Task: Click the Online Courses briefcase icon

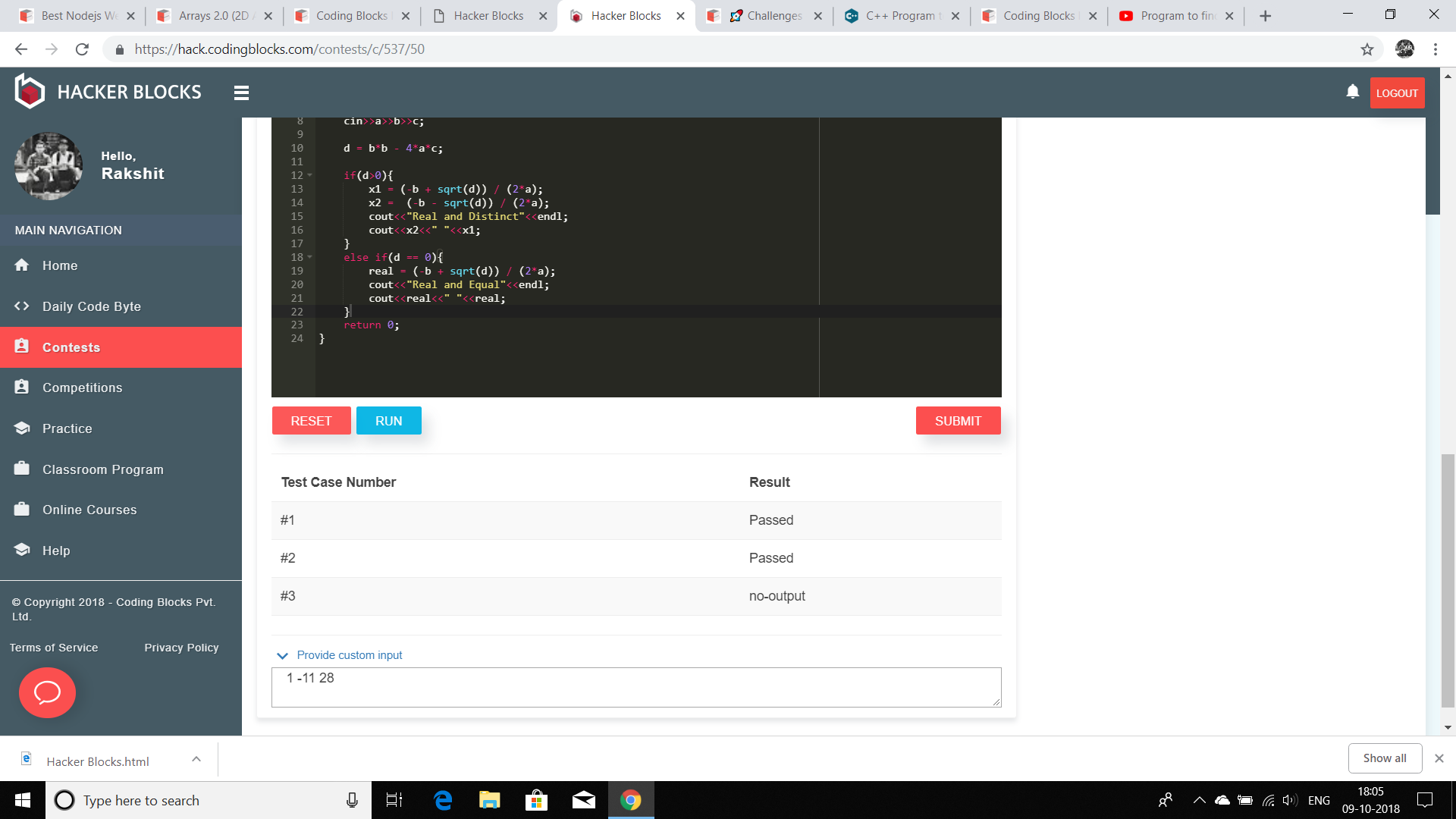Action: tap(22, 510)
